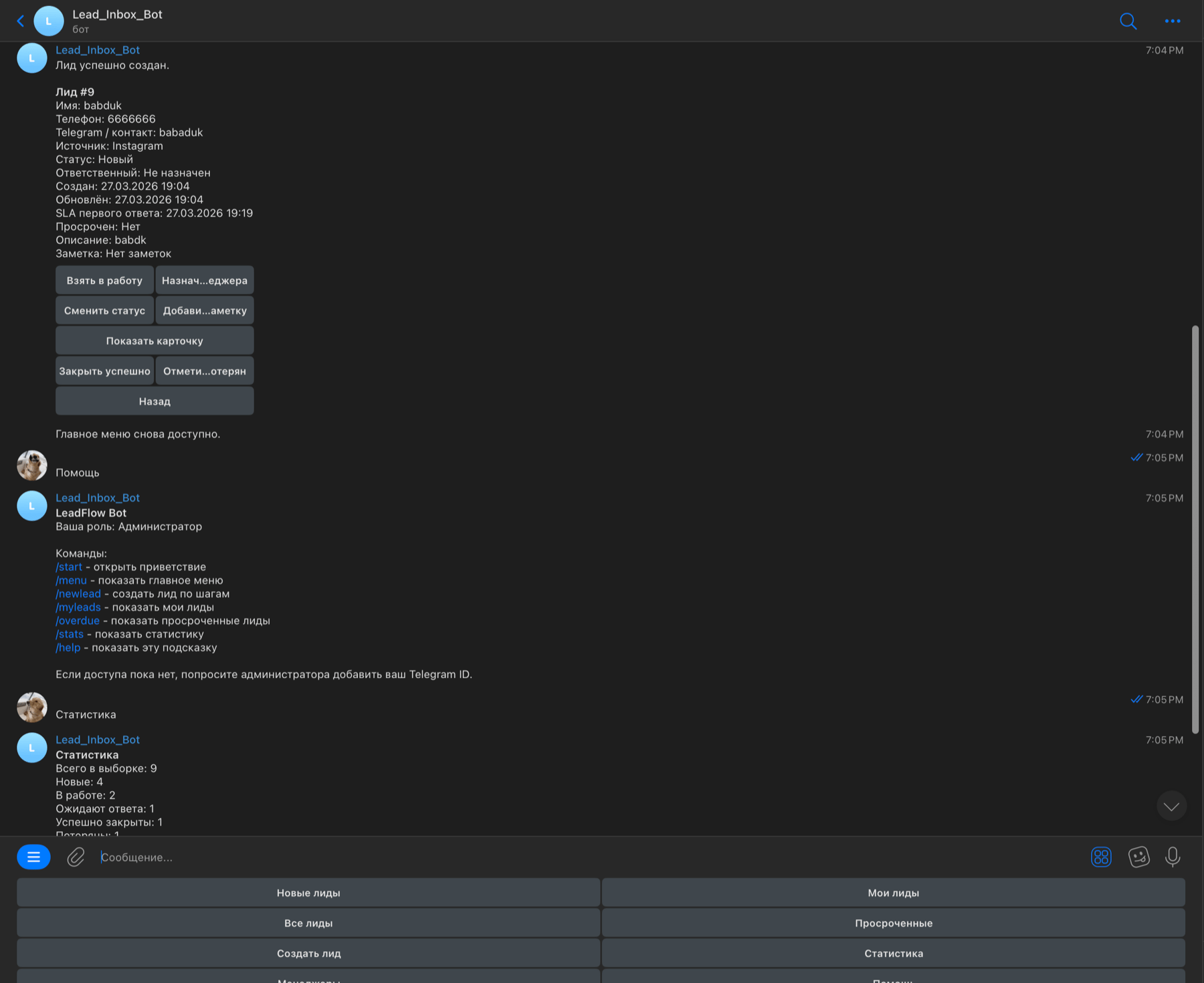Click Телефон: 6666666 line
Screen dimensions: 1204x983
coord(106,119)
